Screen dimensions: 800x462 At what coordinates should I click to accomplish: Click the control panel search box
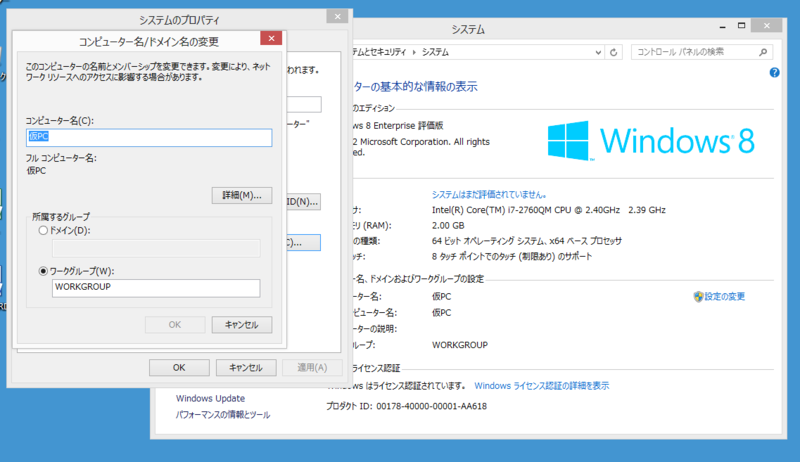coord(702,52)
